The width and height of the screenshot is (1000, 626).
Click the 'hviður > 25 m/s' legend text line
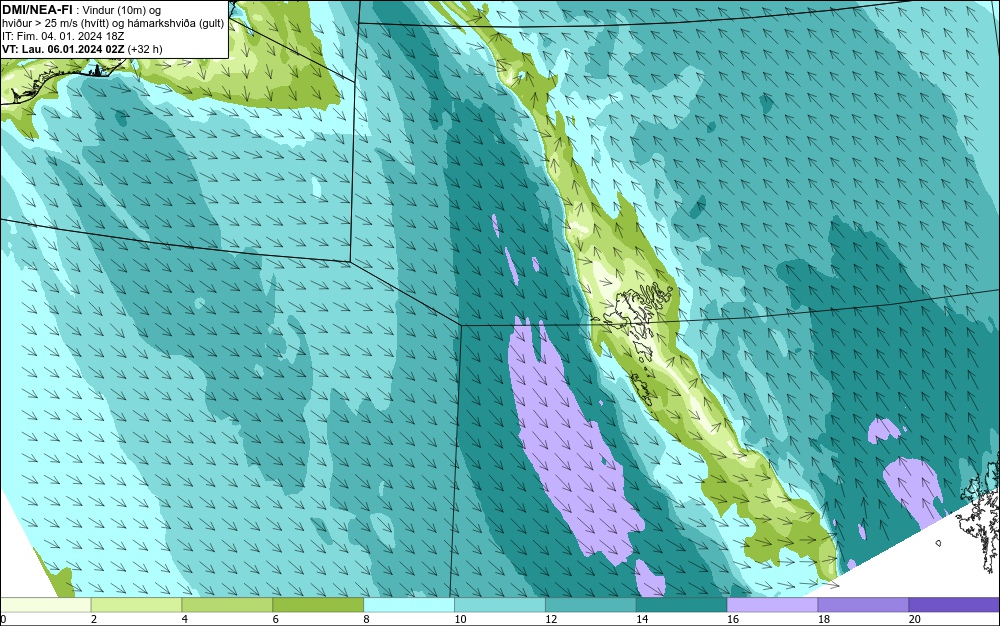pyautogui.click(x=113, y=23)
